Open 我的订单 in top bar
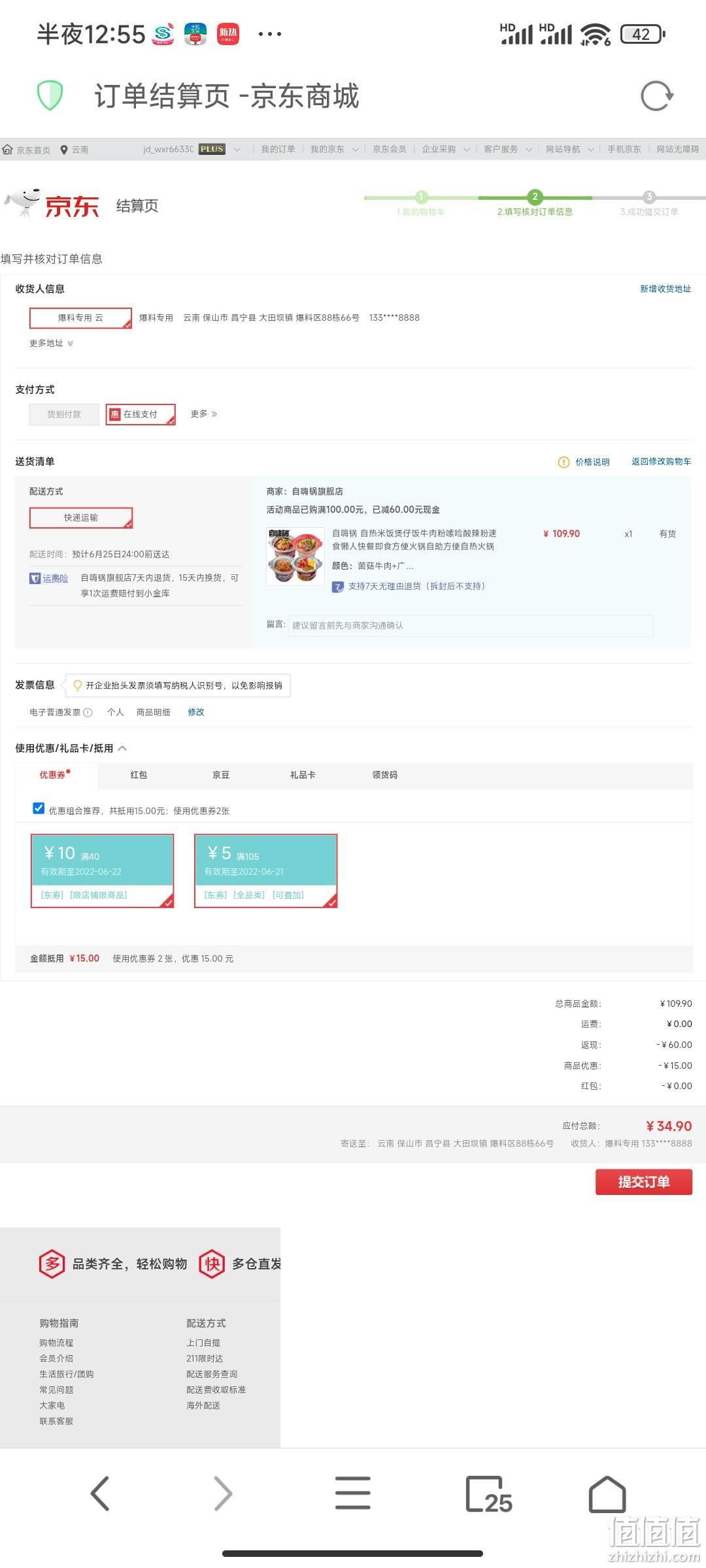 [x=278, y=150]
